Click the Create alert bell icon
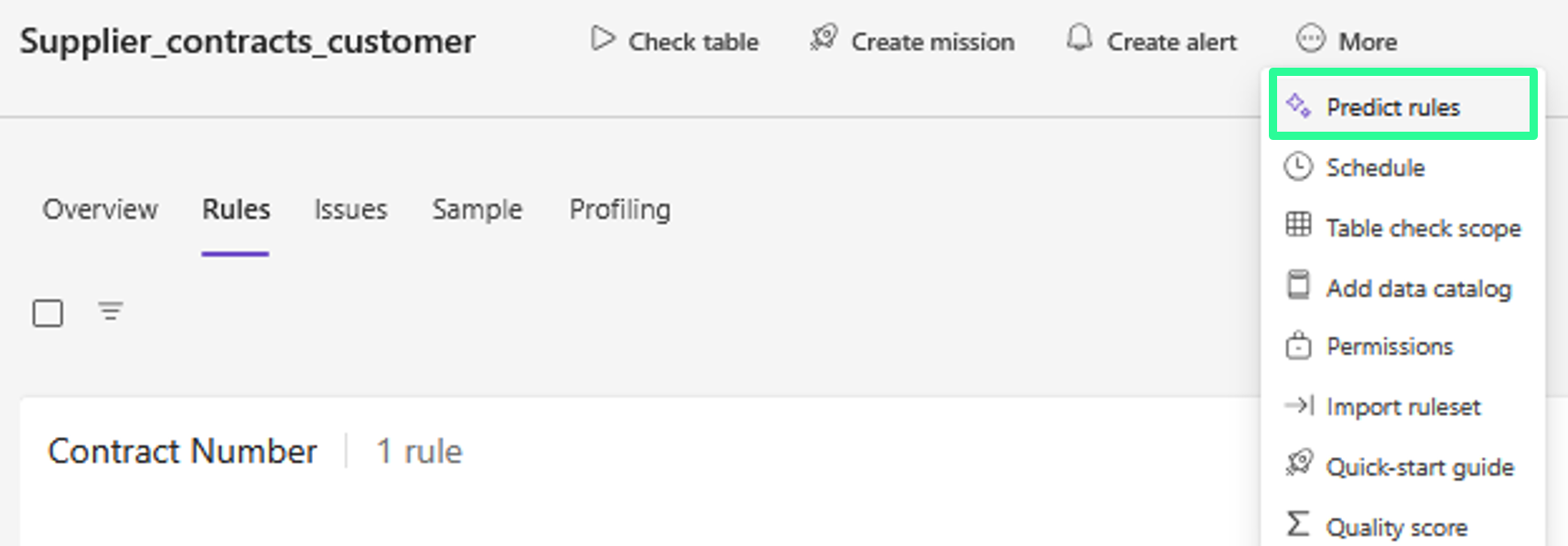The image size is (1568, 546). click(x=1079, y=38)
